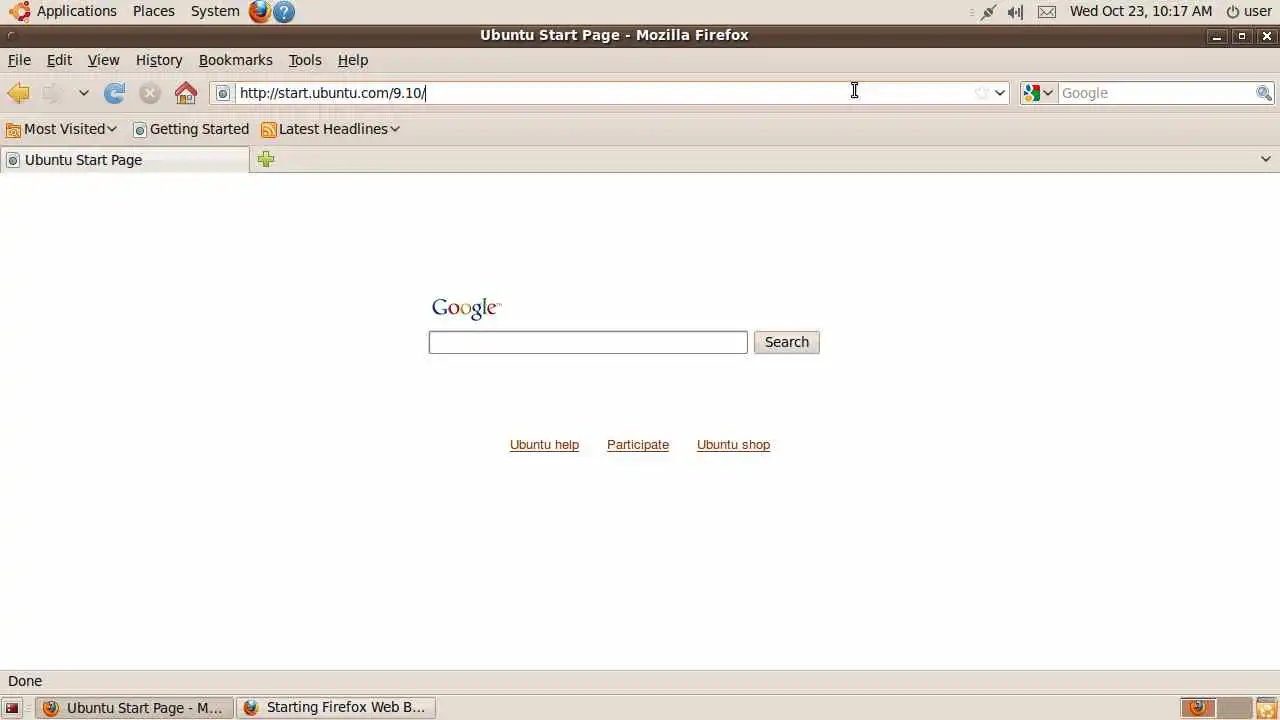Open the Places menu in top panel
This screenshot has height=720, width=1280.
[154, 11]
